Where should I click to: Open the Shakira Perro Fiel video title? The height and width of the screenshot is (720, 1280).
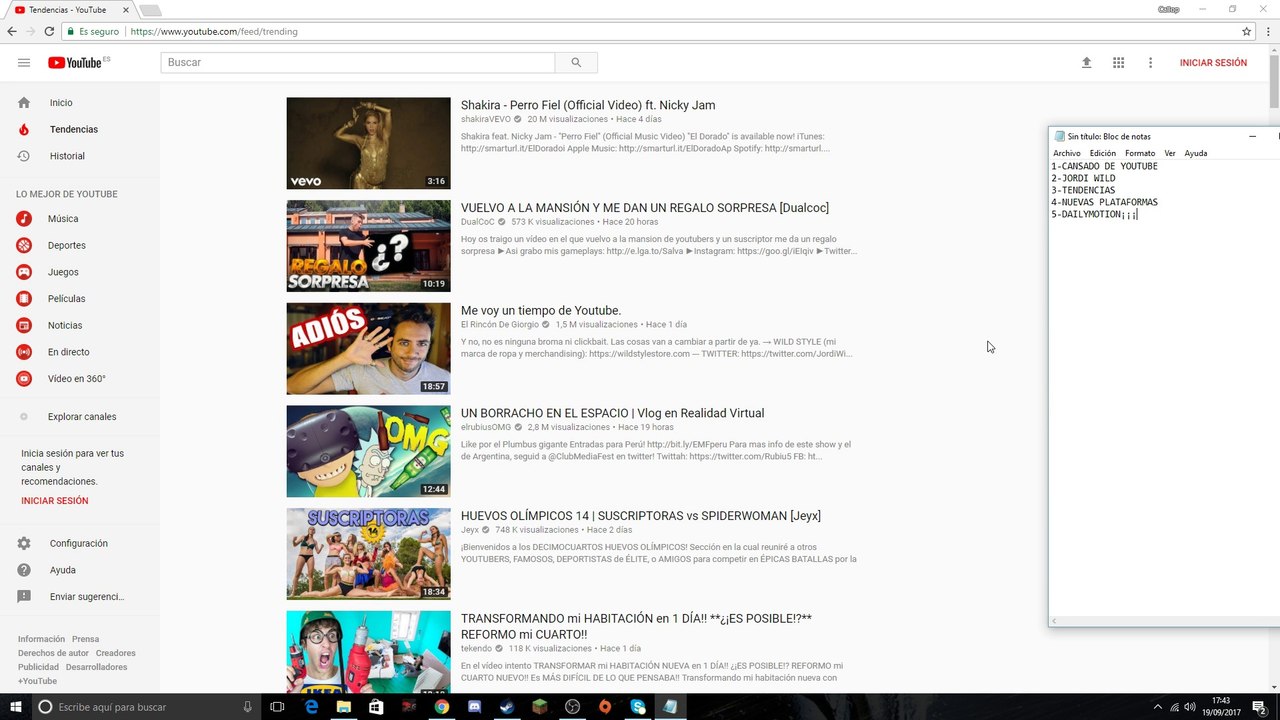pyautogui.click(x=588, y=105)
